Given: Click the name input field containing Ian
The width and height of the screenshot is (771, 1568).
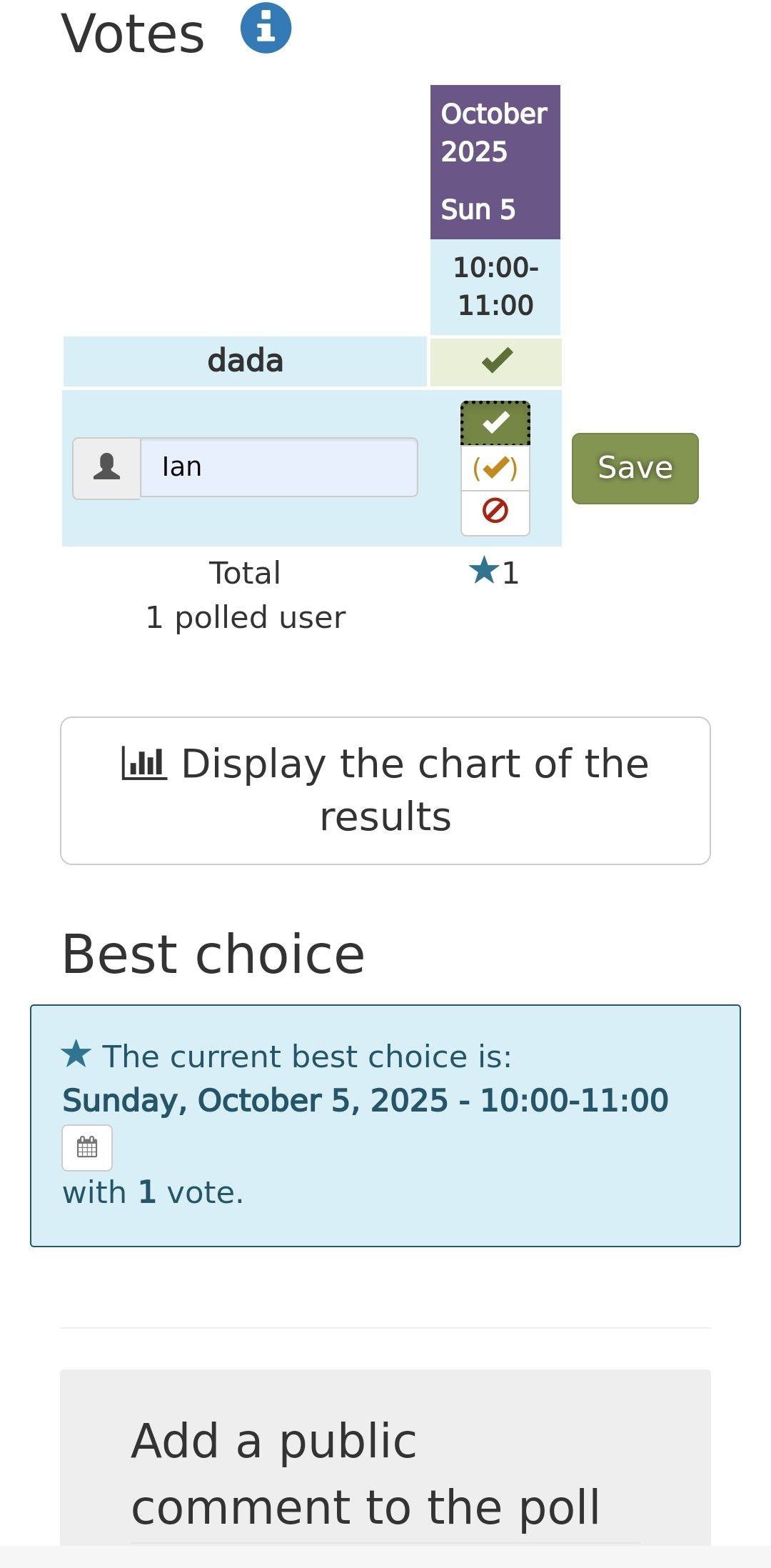Looking at the screenshot, I should [x=279, y=467].
